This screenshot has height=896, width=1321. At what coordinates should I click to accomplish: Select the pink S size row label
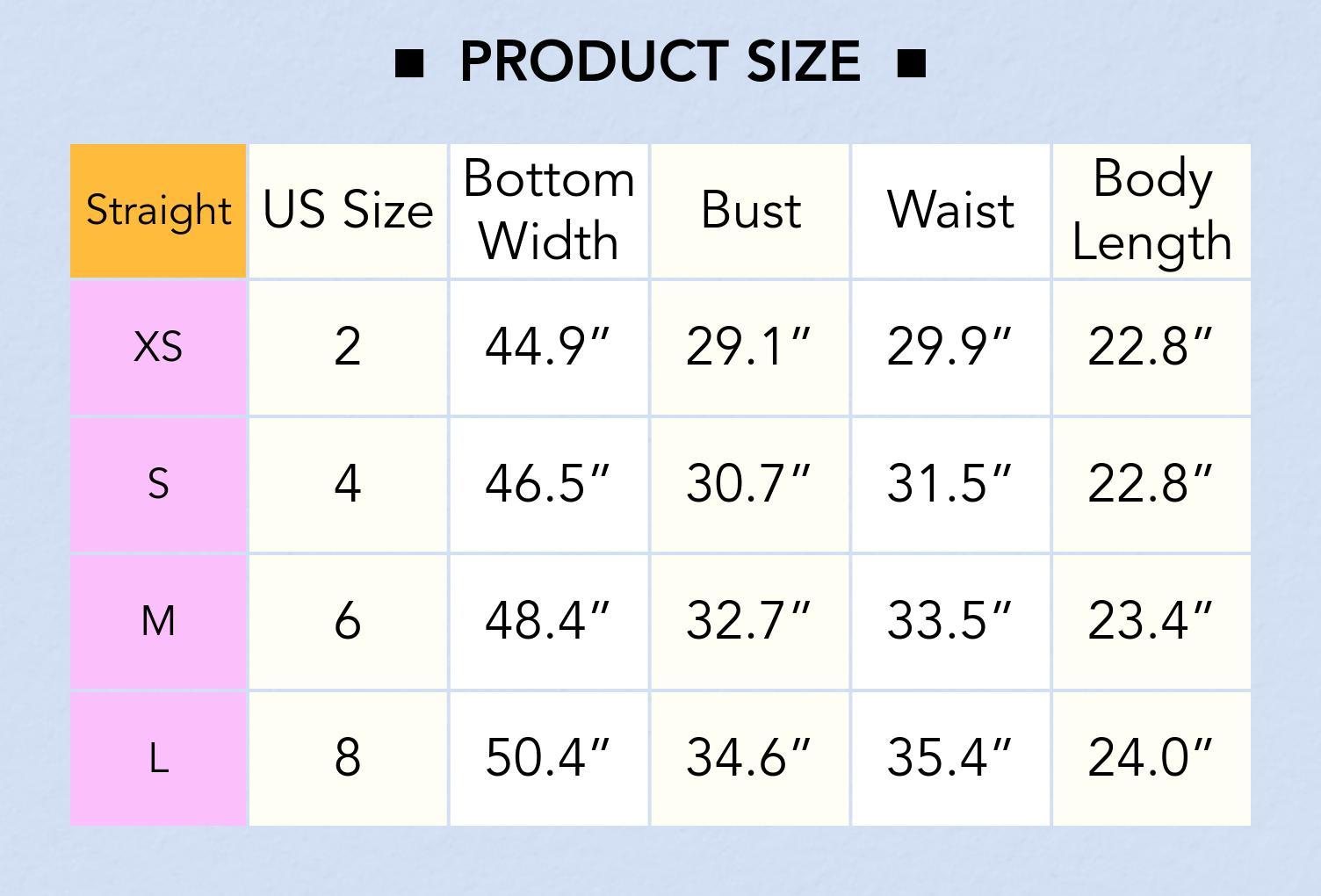158,484
